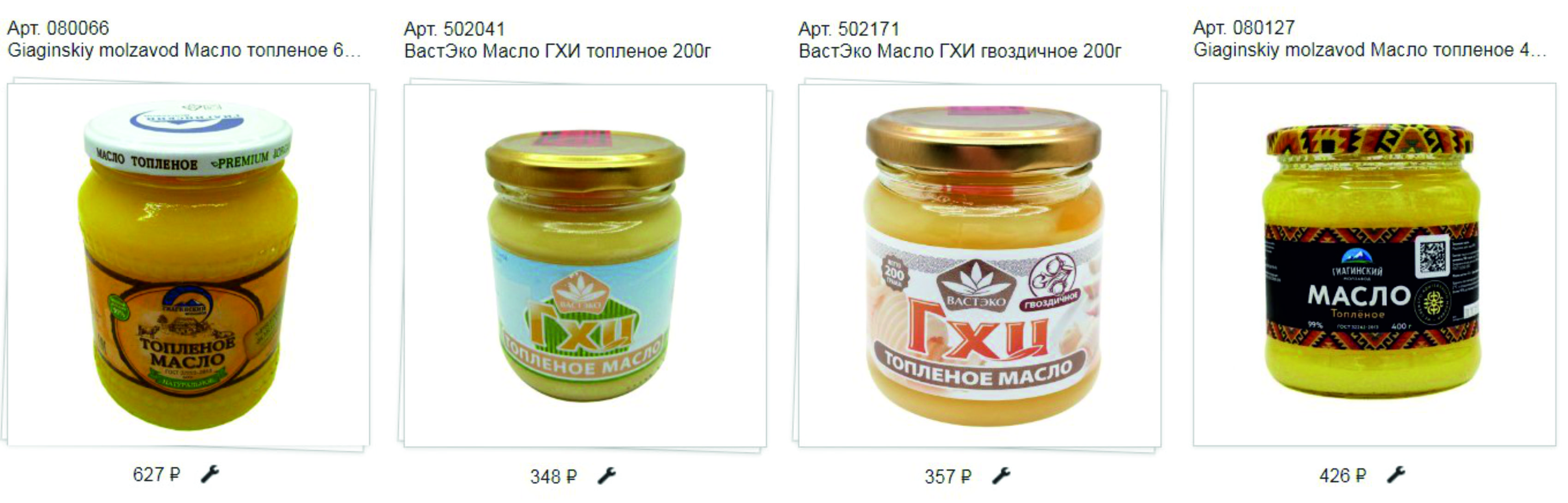Select article number Арт. 502171
Screen dimensions: 1568x503
[848, 29]
